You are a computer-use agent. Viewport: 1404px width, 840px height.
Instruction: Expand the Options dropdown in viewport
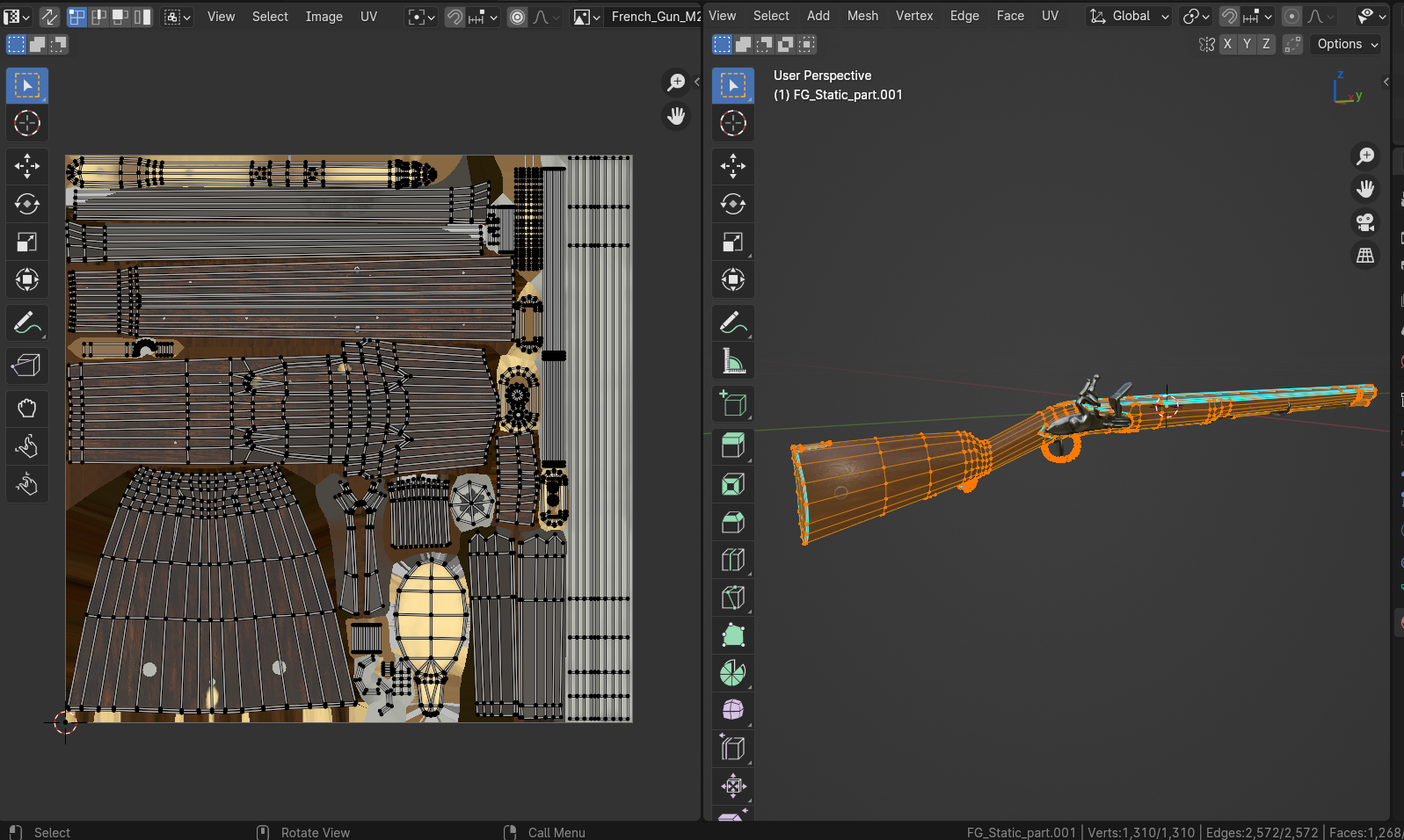tap(1347, 44)
